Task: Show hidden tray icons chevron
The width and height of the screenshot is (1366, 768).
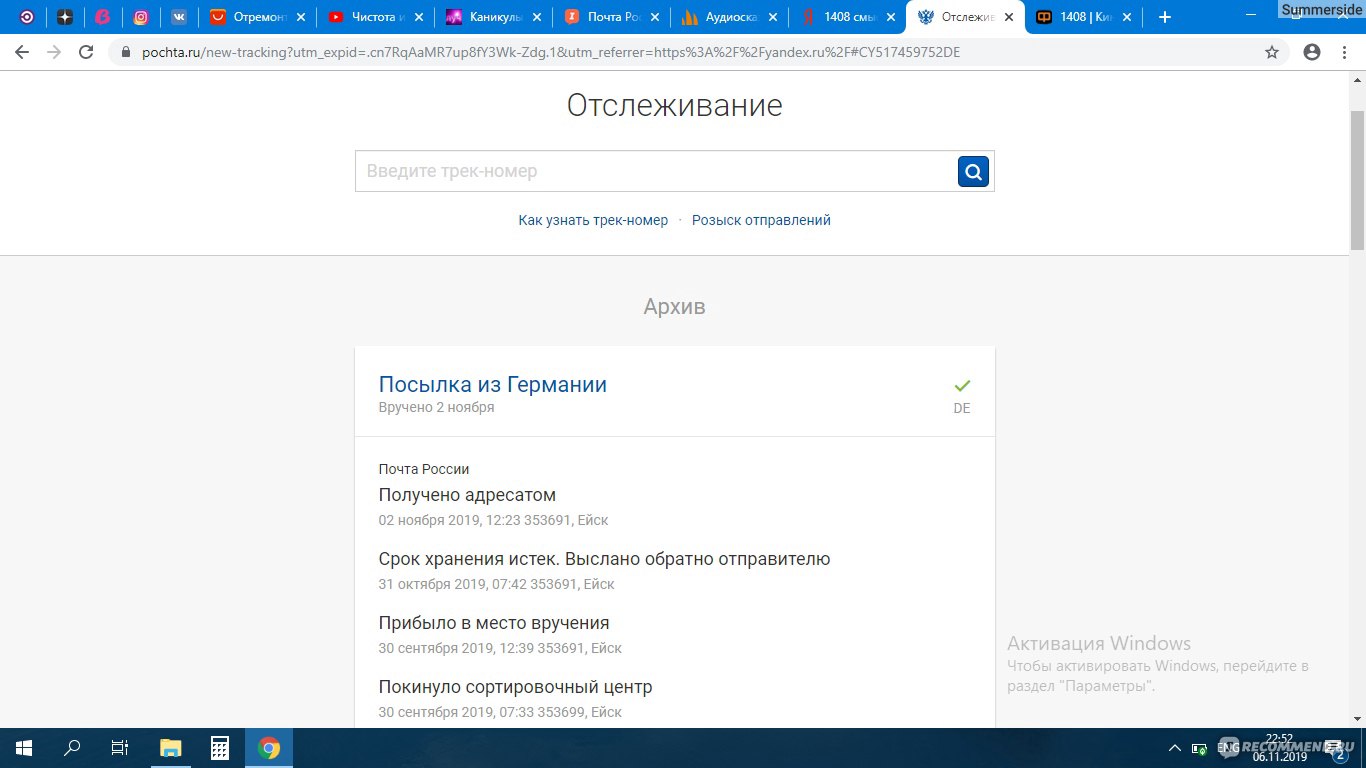Action: pos(1174,748)
